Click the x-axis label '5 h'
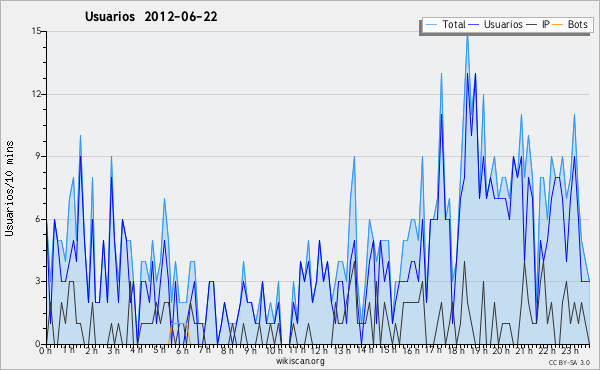 [159, 350]
